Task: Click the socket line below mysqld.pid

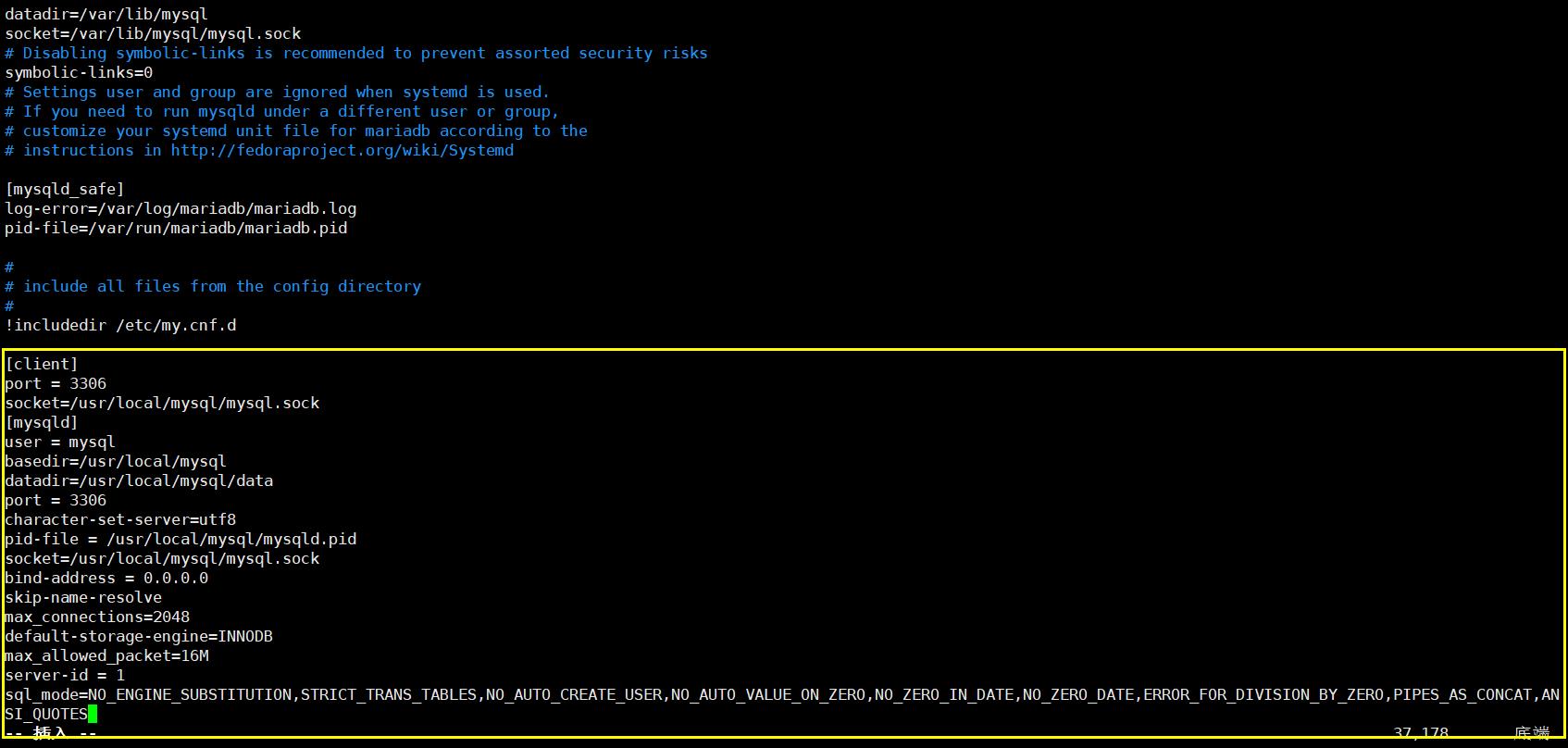Action: pyautogui.click(x=162, y=558)
